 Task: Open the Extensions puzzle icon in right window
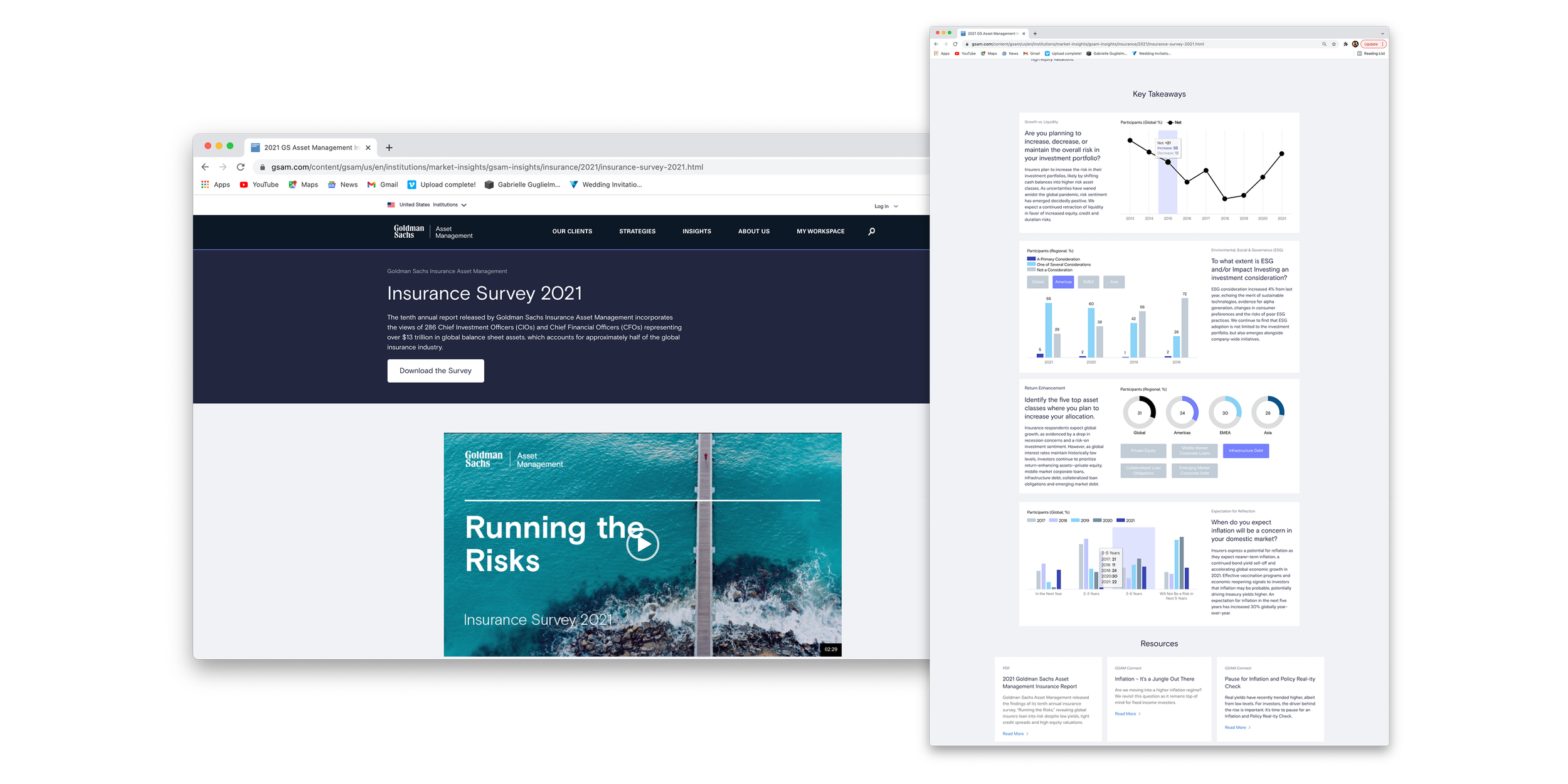tap(1345, 44)
